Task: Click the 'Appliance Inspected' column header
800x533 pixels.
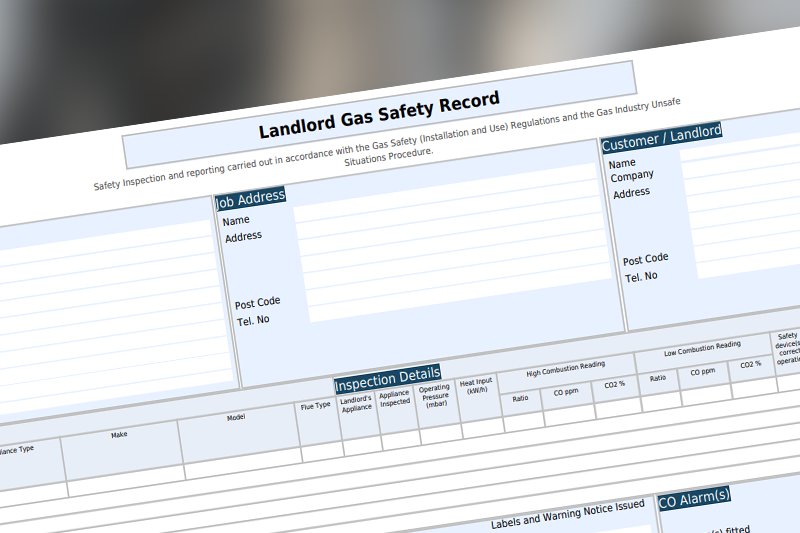Action: point(394,398)
